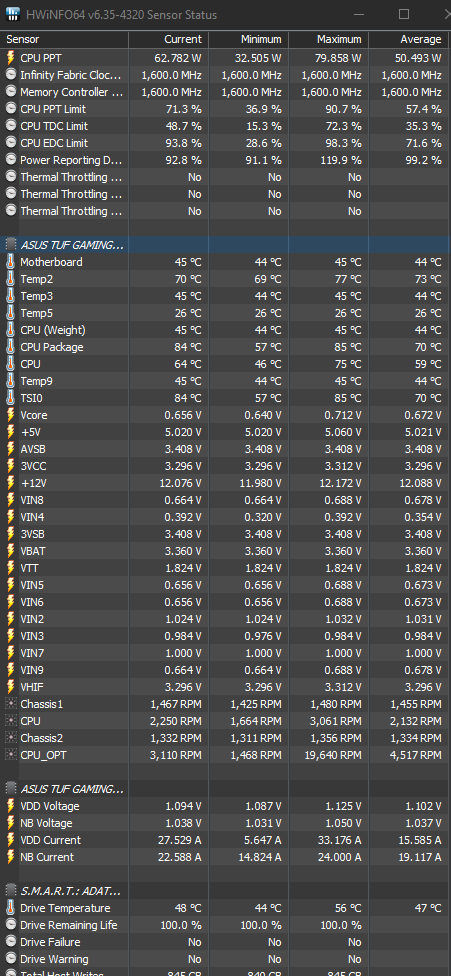
Task: Click the thermometer icon beside Drive Temperature
Action: click(x=11, y=908)
